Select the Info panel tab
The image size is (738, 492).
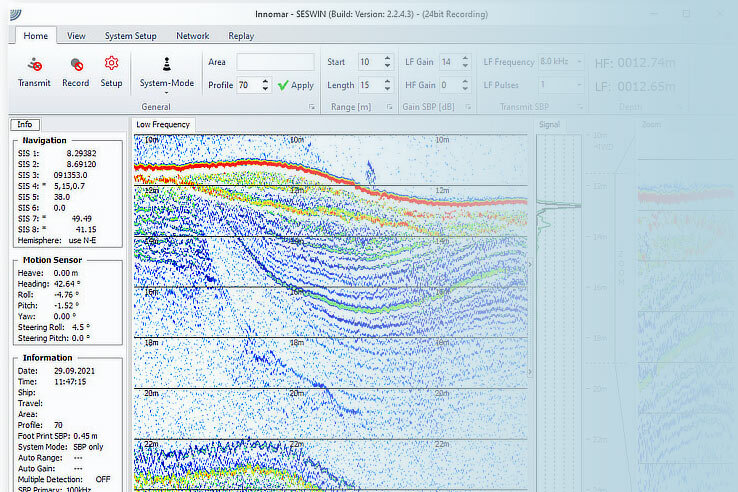point(25,124)
